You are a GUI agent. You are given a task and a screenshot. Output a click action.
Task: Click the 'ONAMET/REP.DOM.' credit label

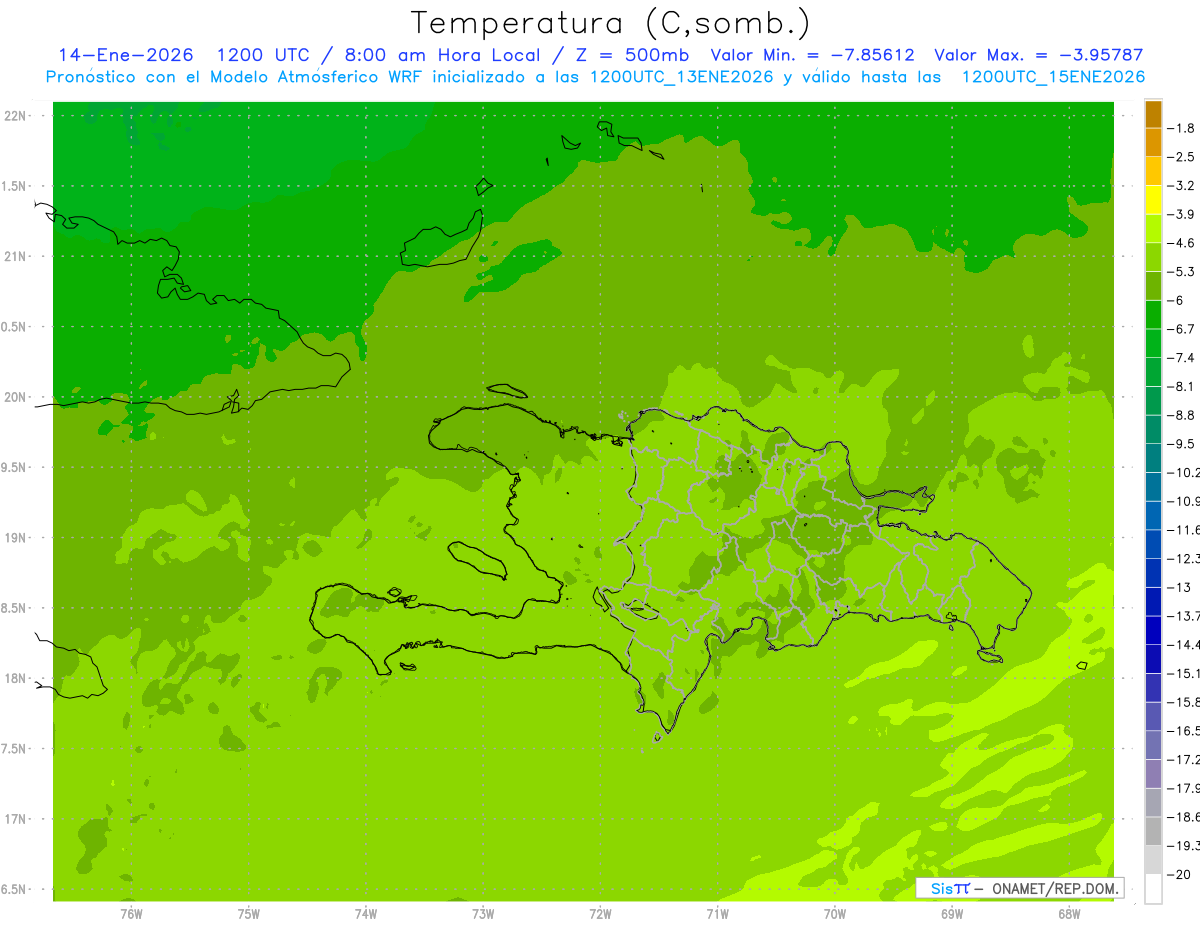point(1056,888)
